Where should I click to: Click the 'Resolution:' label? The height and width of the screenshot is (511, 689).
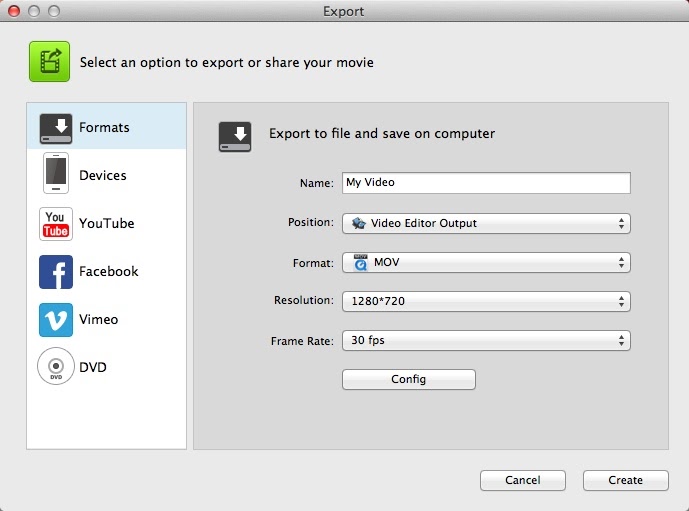[x=304, y=300]
